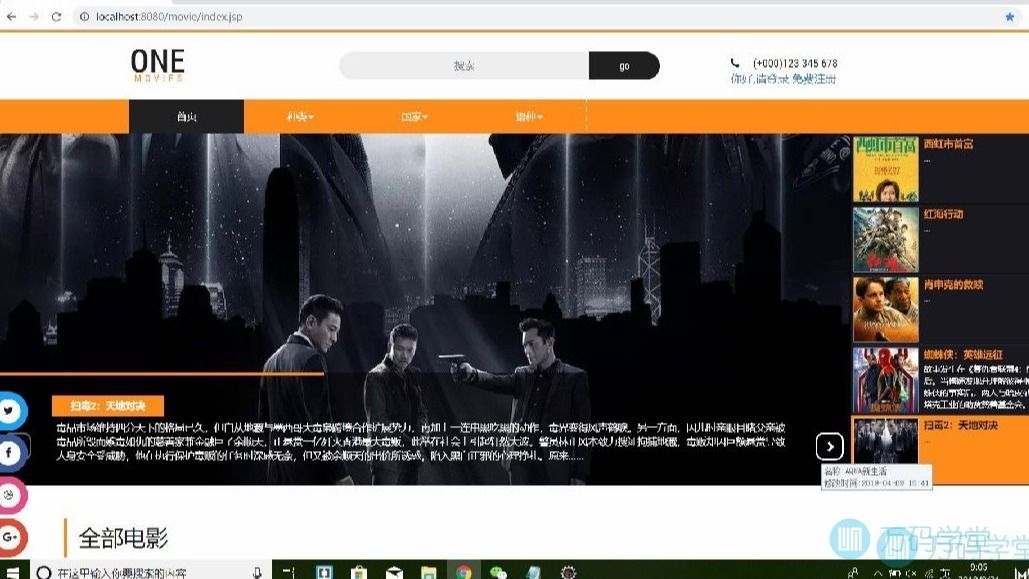Image resolution: width=1029 pixels, height=579 pixels.
Task: Open the Facebook share icon
Action: tap(10, 452)
